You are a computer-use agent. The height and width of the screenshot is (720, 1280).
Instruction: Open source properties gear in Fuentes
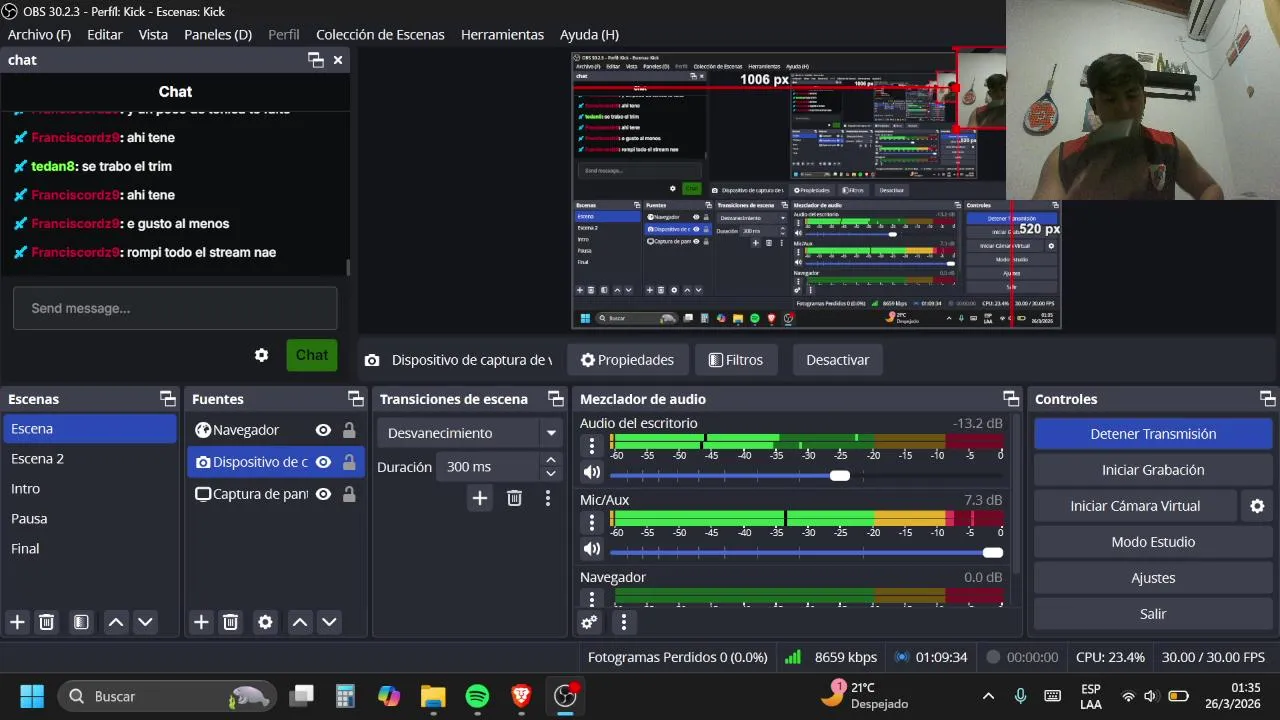point(265,622)
